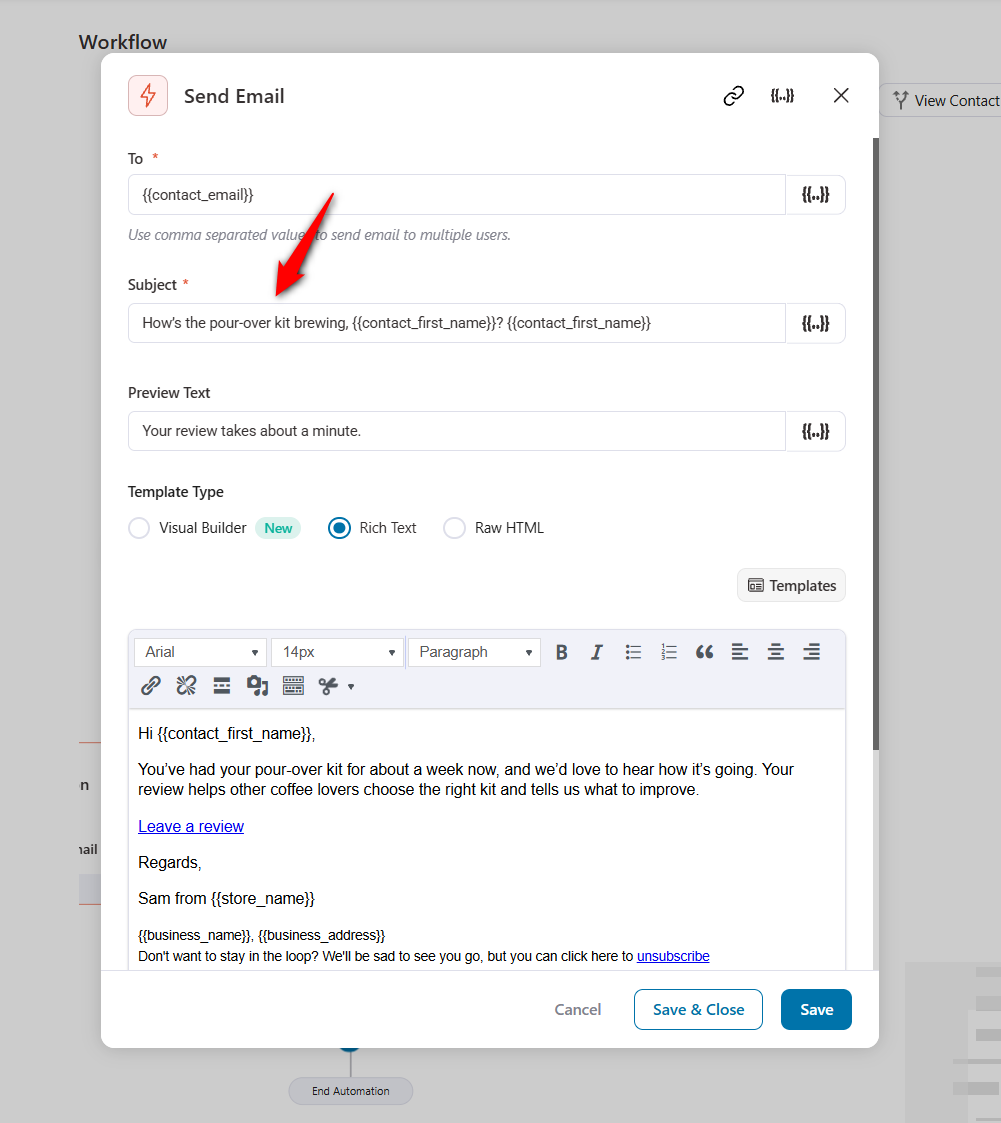1001x1123 pixels.
Task: Select the Rich Text template type
Action: pos(339,528)
